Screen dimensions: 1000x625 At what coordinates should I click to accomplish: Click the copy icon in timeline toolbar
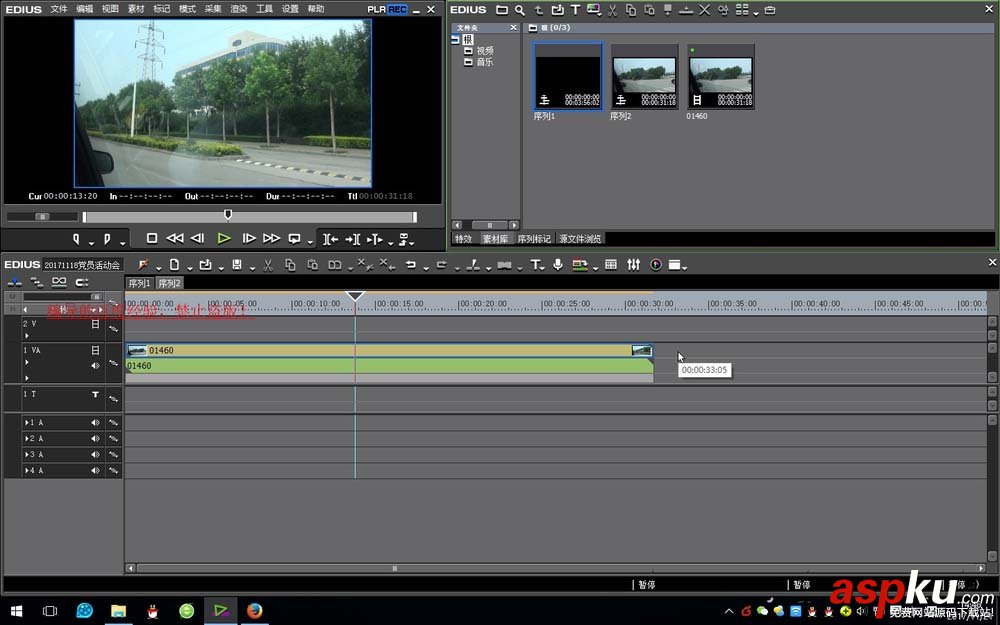(x=290, y=265)
